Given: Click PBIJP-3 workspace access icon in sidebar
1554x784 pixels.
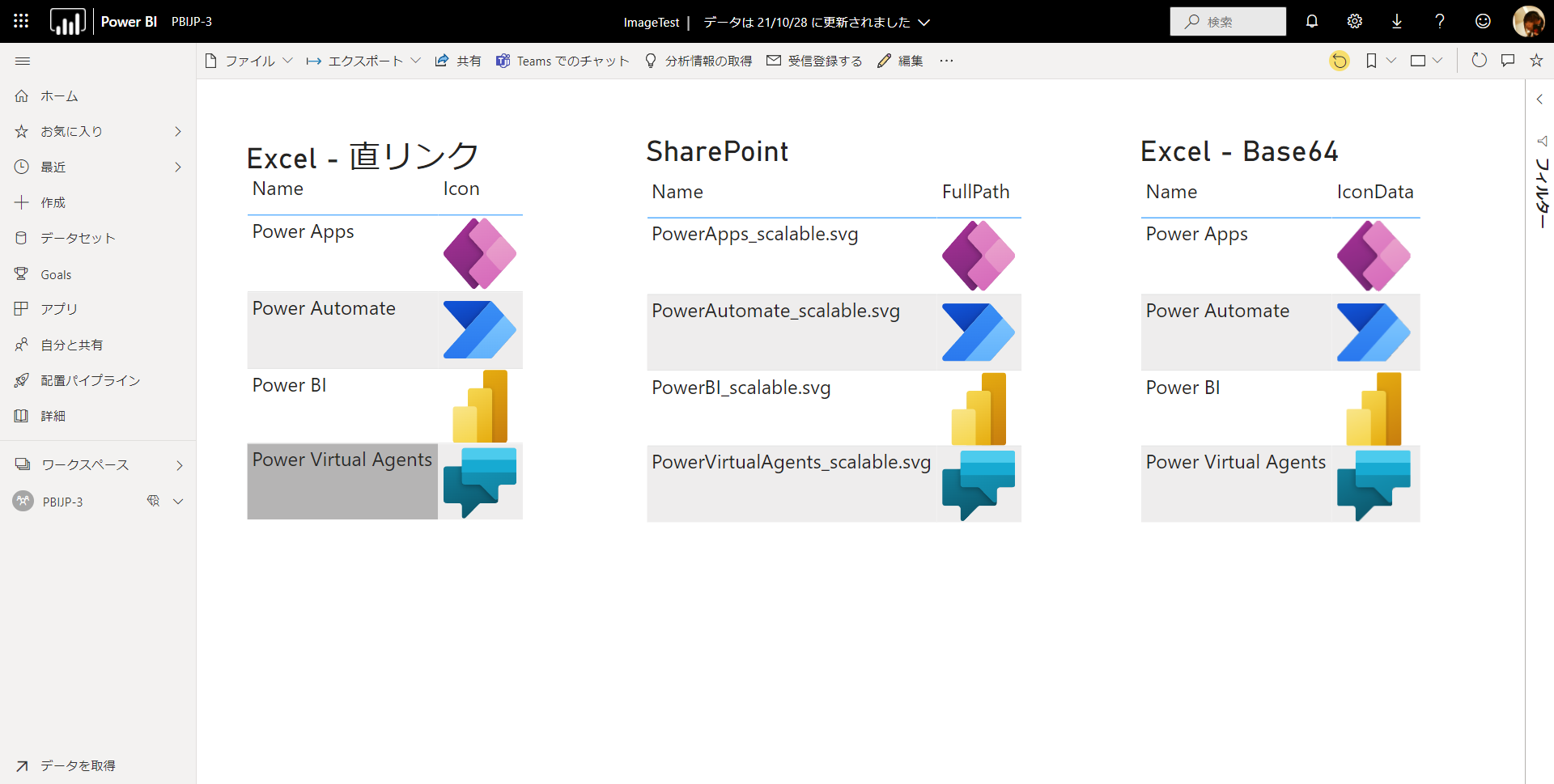Looking at the screenshot, I should click(x=153, y=501).
